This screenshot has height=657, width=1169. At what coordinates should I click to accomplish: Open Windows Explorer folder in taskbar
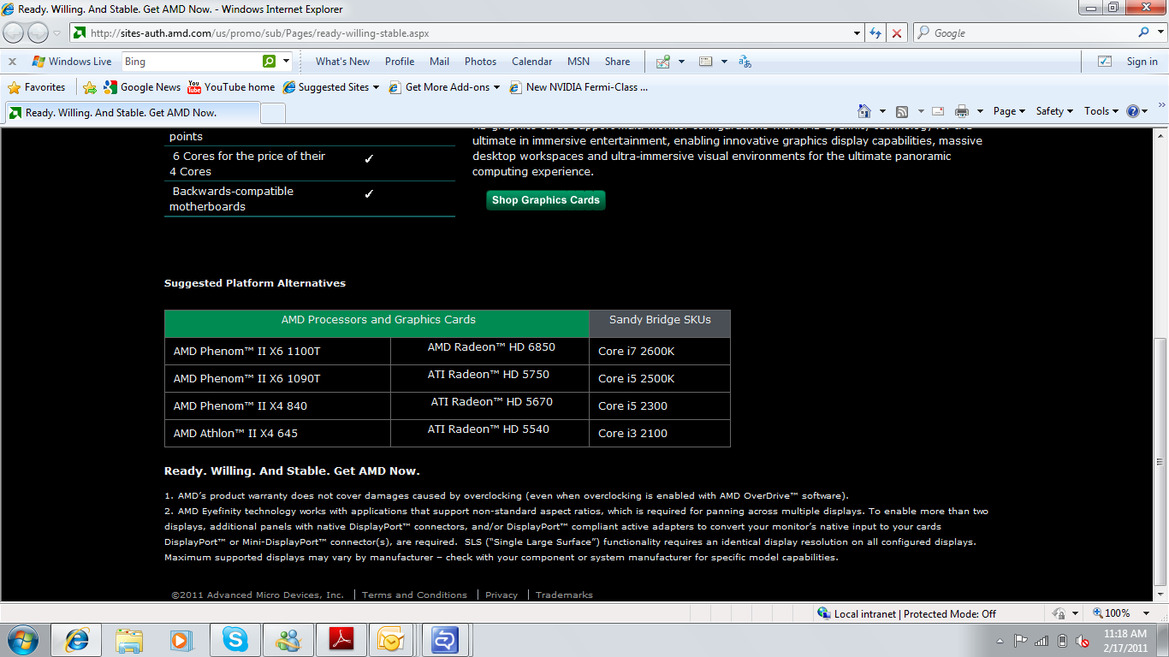[x=129, y=640]
